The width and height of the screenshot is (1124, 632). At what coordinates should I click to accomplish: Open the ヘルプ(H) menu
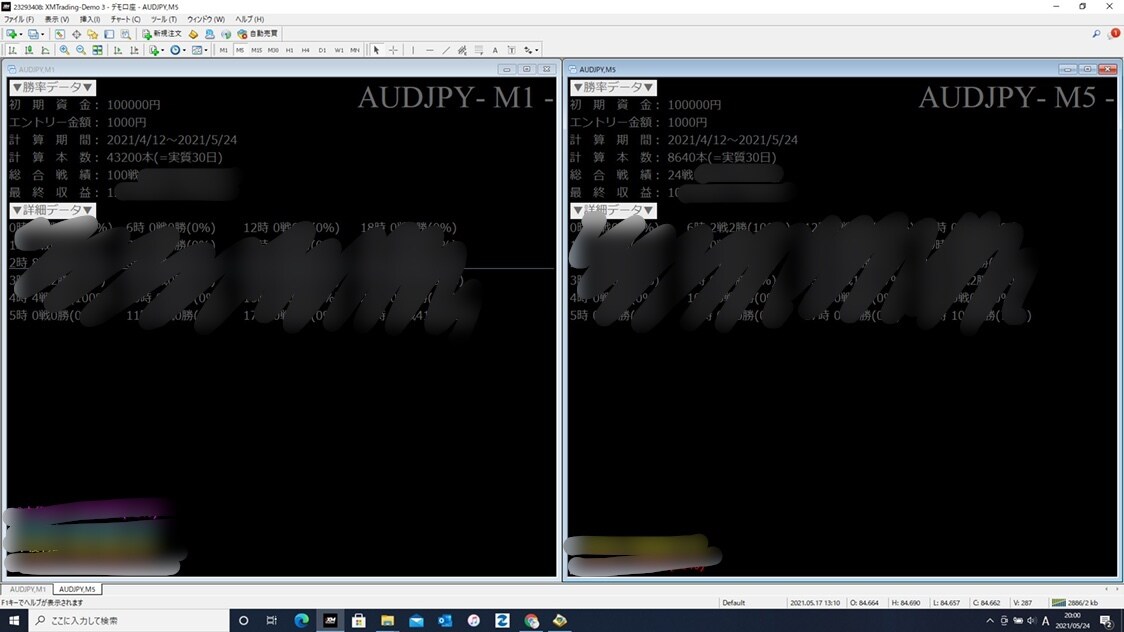(x=249, y=19)
